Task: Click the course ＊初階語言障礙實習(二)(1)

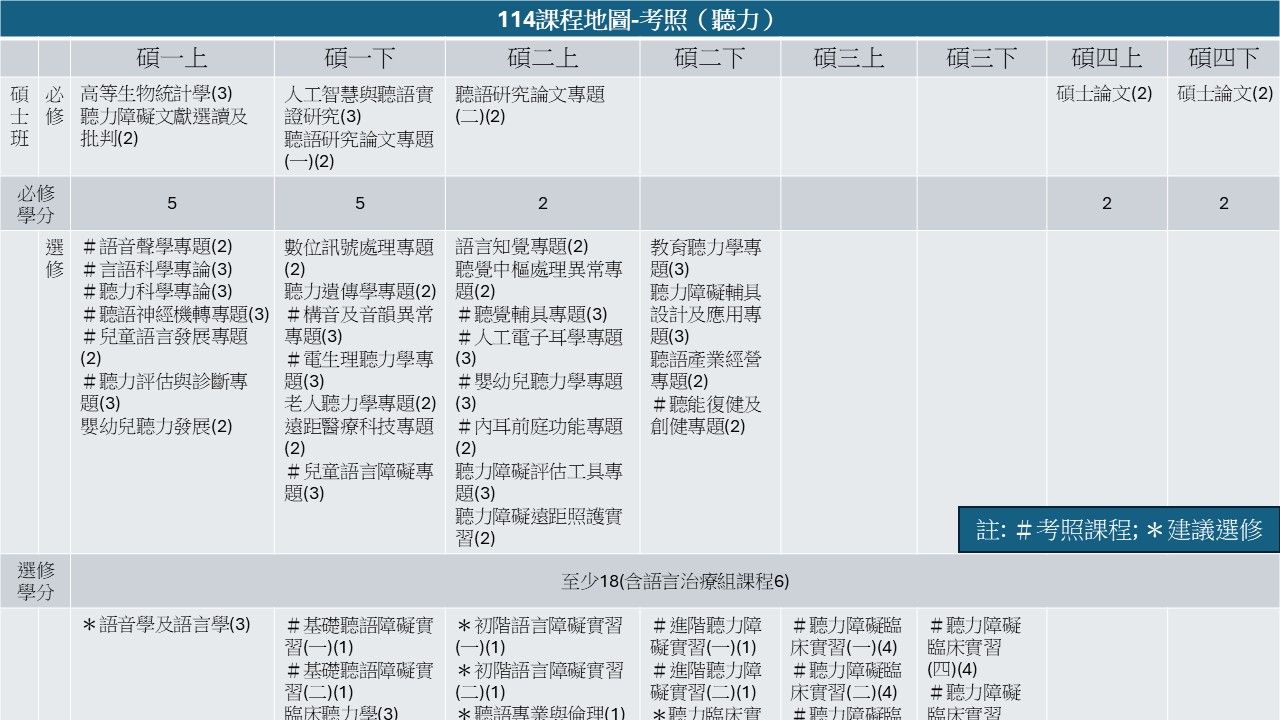Action: (539, 681)
